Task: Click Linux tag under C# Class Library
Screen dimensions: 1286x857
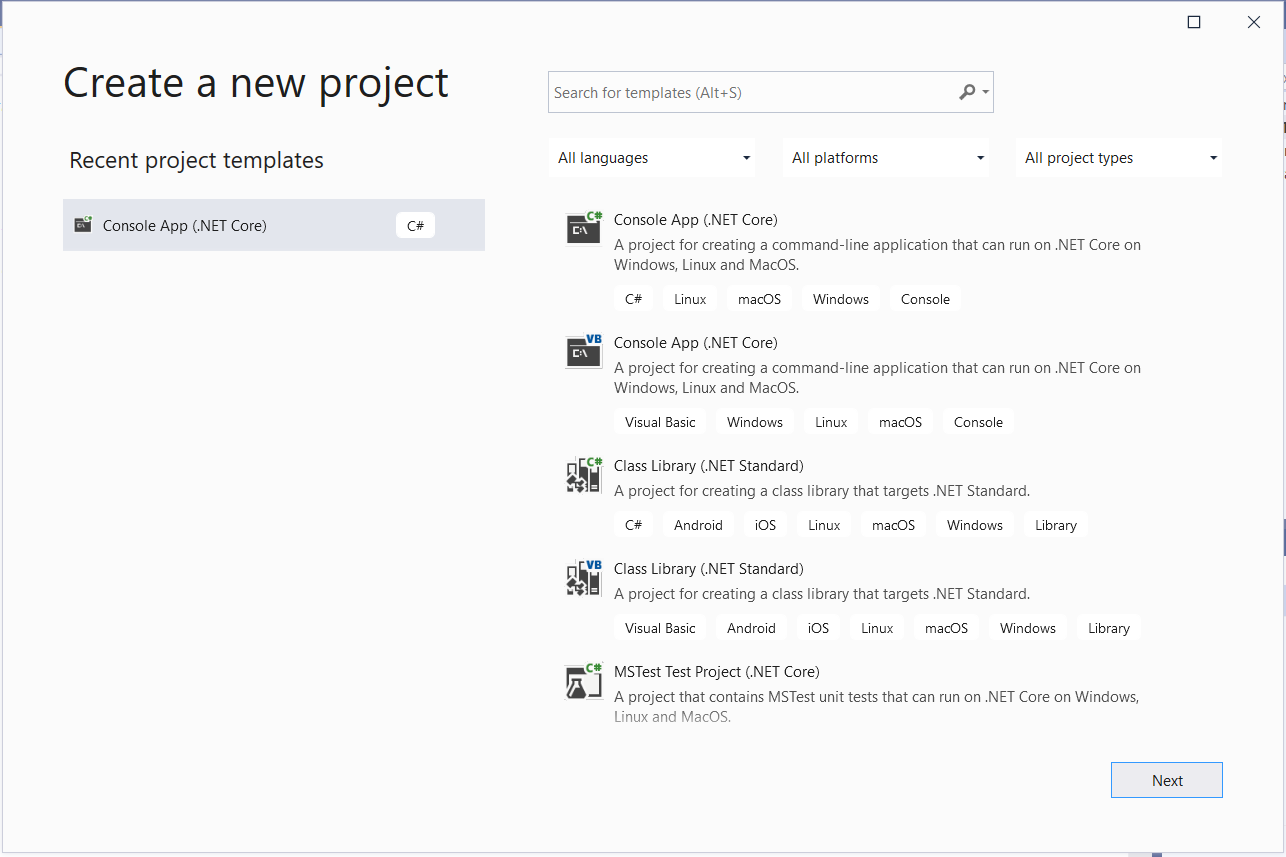Action: [x=824, y=525]
